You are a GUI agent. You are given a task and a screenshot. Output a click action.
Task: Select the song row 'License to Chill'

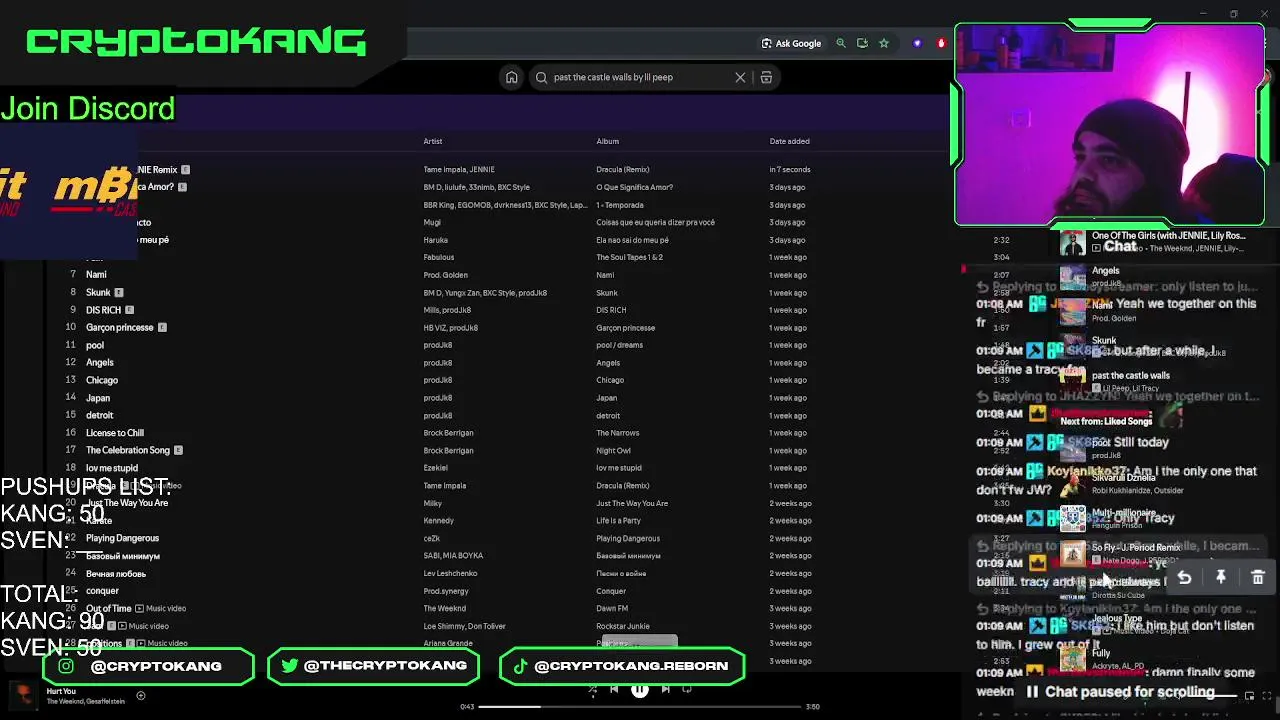[115, 433]
